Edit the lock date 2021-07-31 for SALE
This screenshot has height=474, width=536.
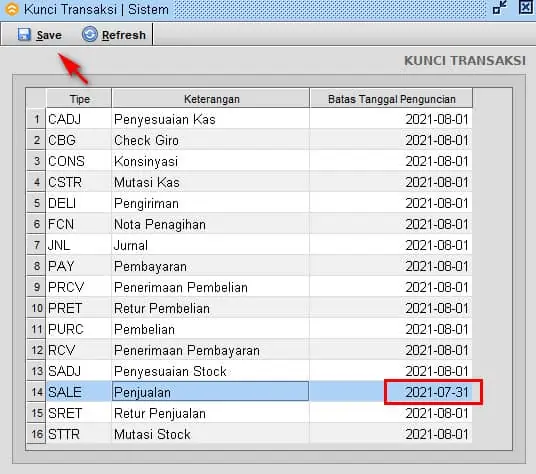pyautogui.click(x=391, y=392)
